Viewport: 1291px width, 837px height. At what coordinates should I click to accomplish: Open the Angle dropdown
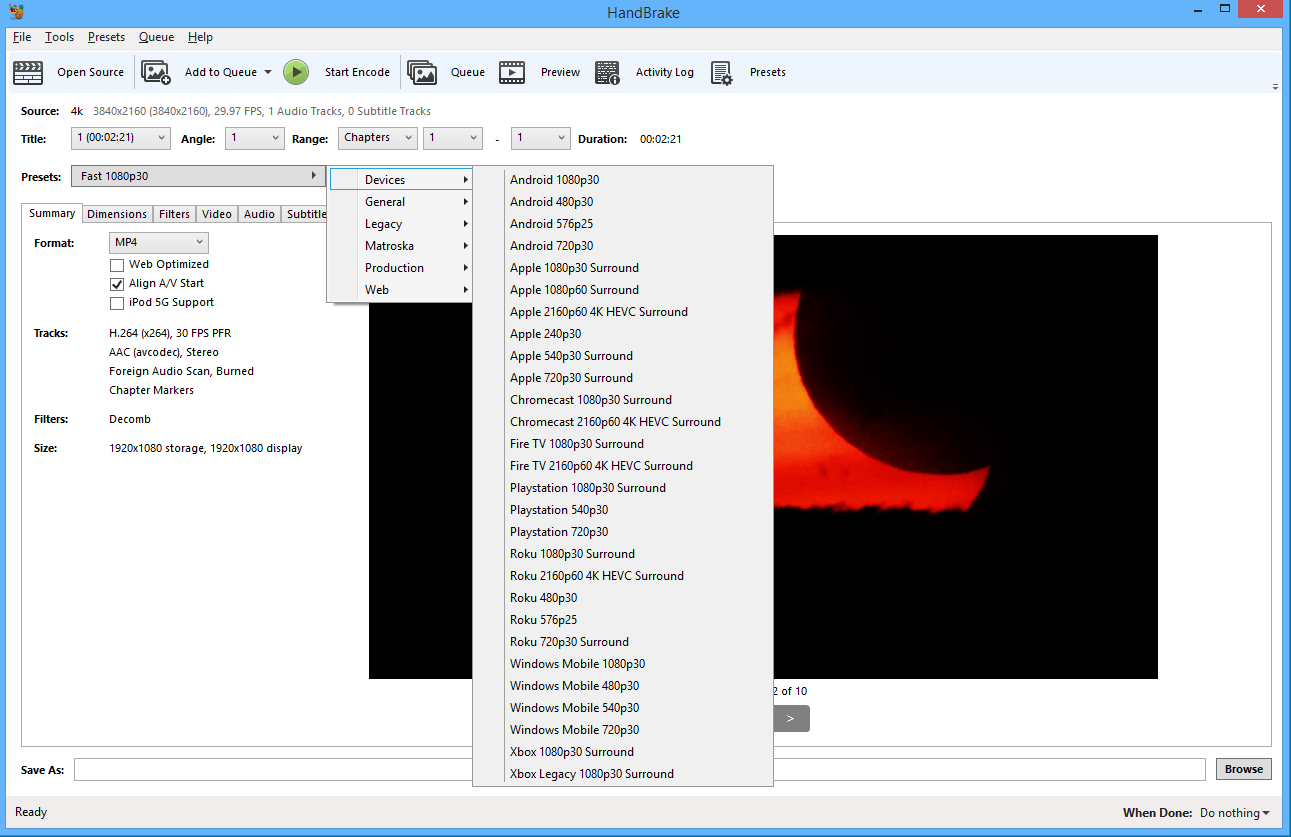(x=255, y=138)
